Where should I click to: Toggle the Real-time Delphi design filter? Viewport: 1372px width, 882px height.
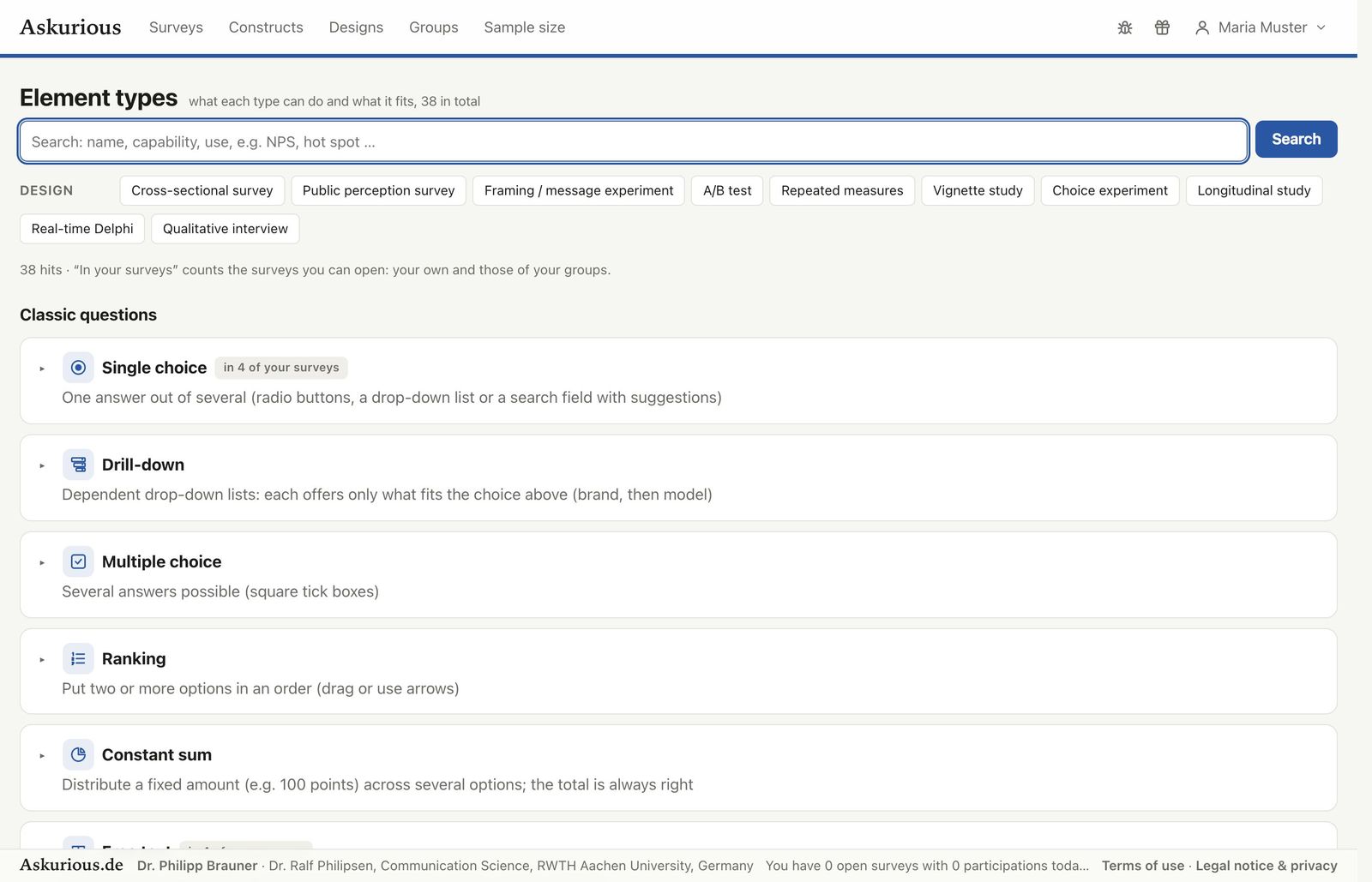pyautogui.click(x=82, y=229)
